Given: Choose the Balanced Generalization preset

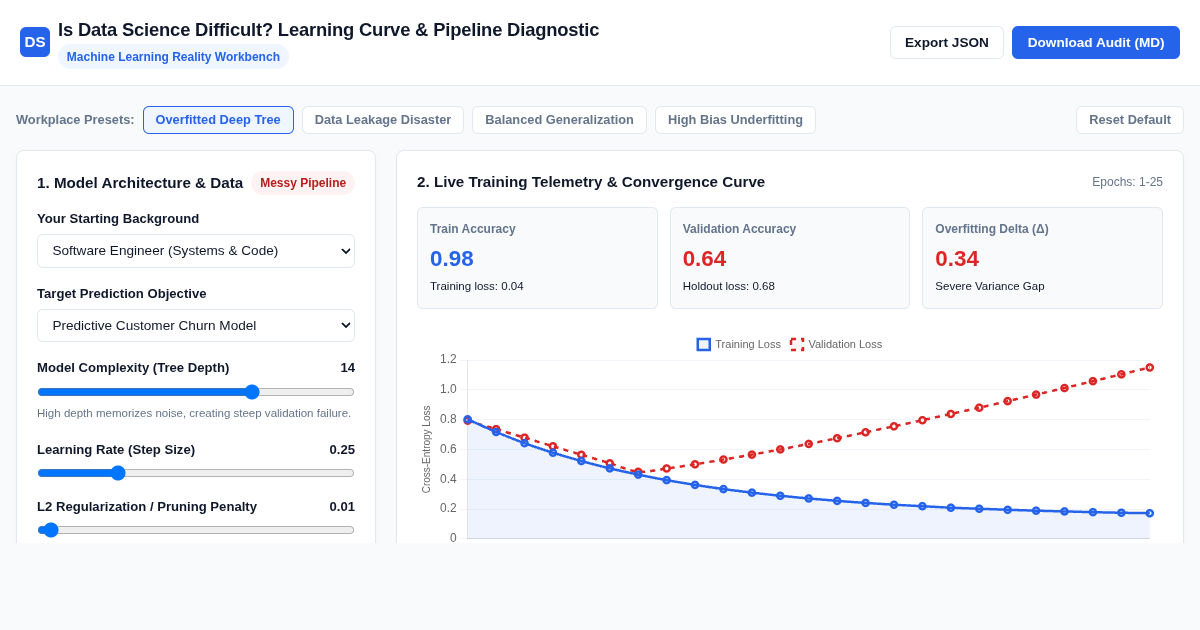Looking at the screenshot, I should 559,120.
